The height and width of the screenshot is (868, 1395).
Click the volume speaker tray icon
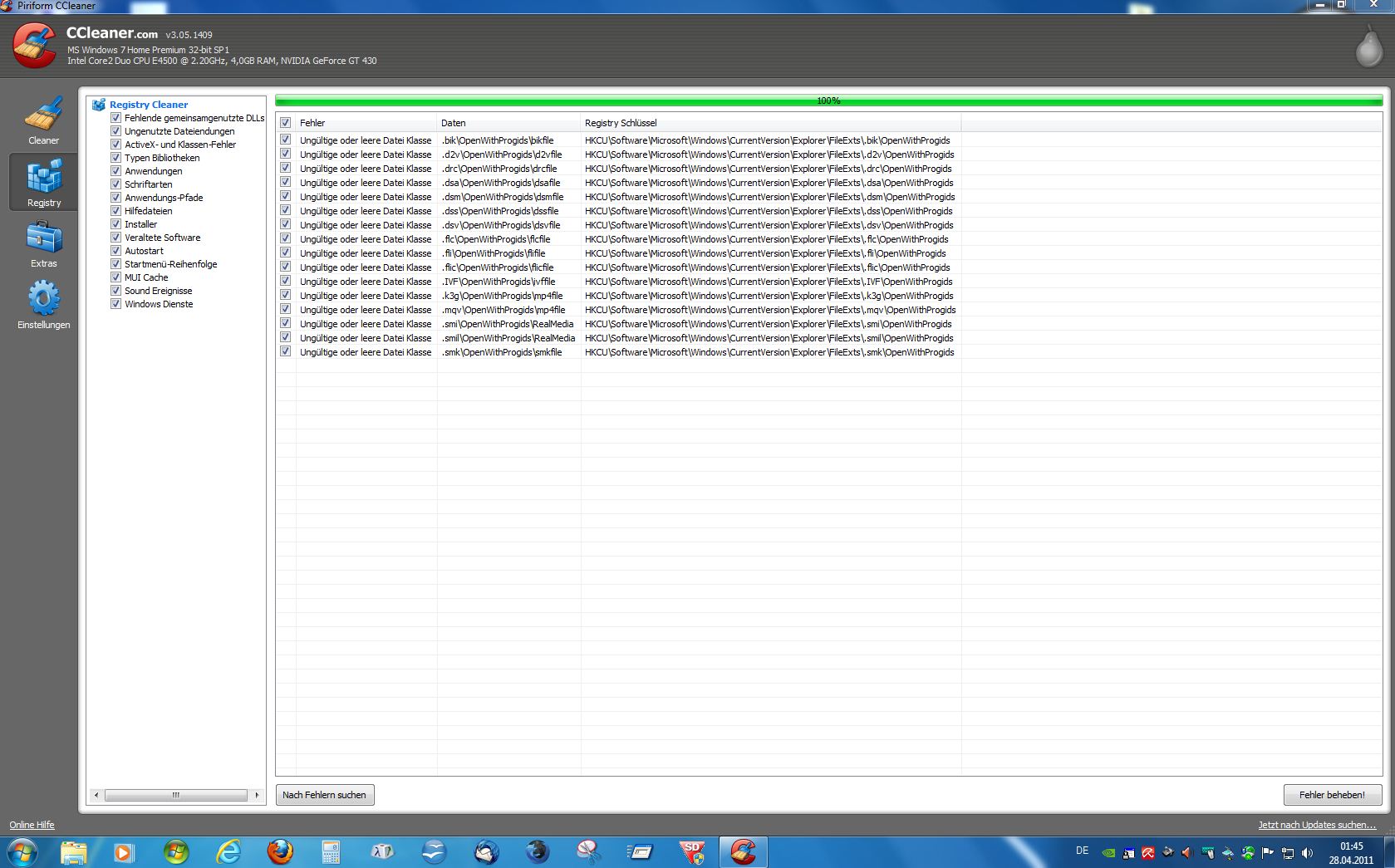pos(1307,853)
